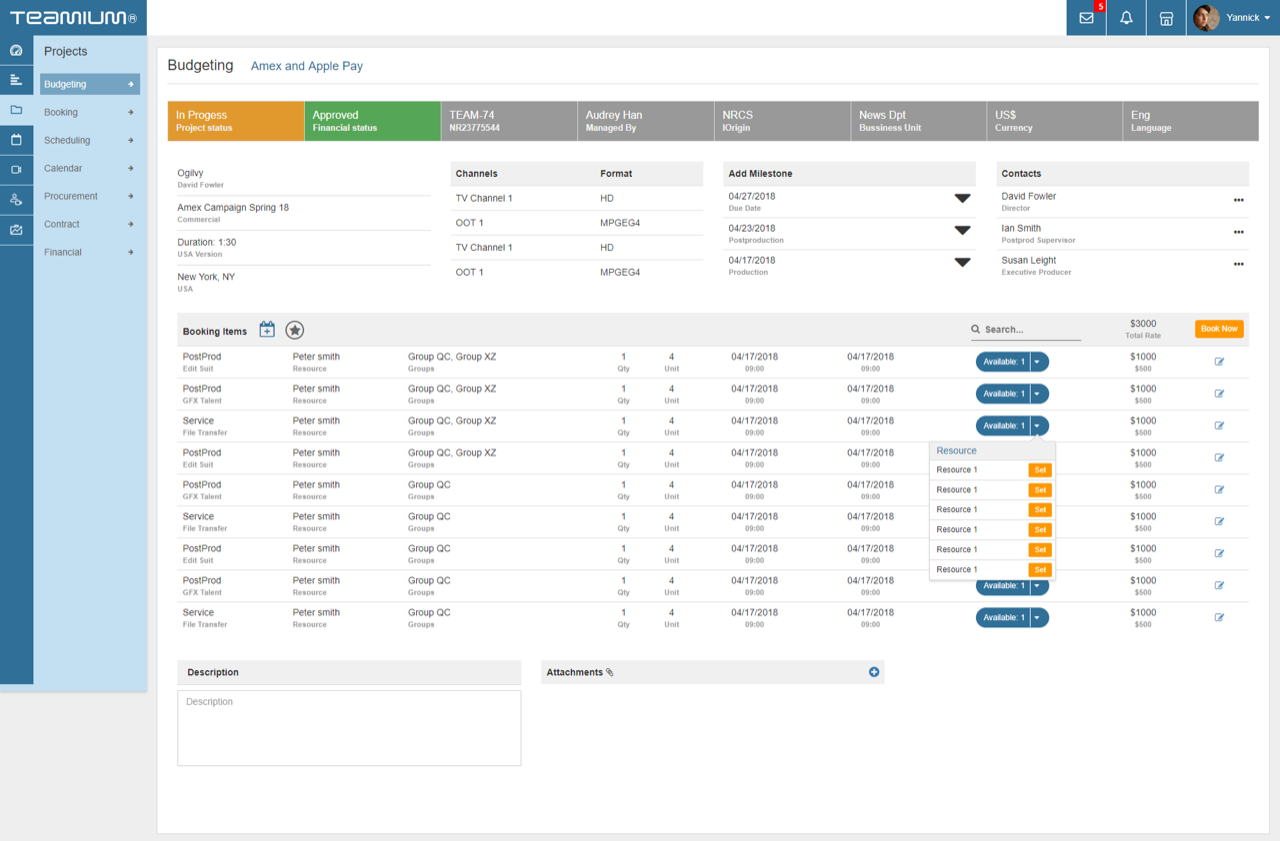Click the video camera sidebar icon
1280x841 pixels.
pos(16,170)
